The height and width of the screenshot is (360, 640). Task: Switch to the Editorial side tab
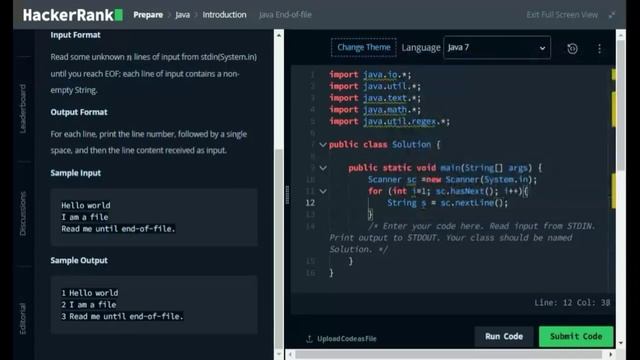click(x=22, y=318)
